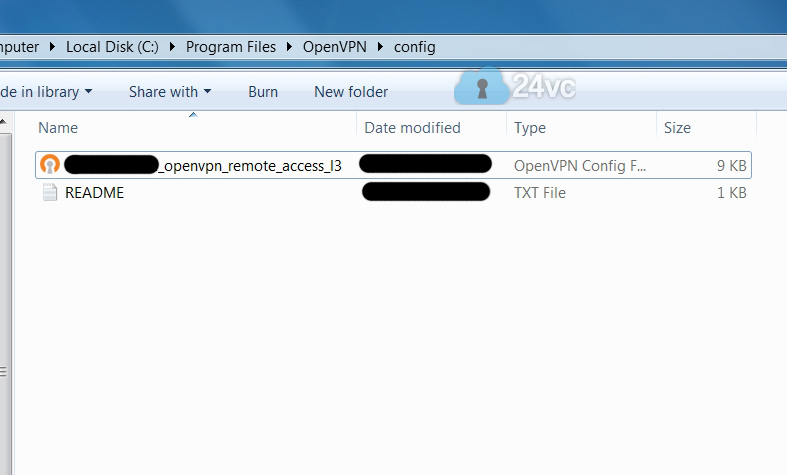Expand arrow before Local Disk (C:) breadcrumb

click(x=52, y=47)
